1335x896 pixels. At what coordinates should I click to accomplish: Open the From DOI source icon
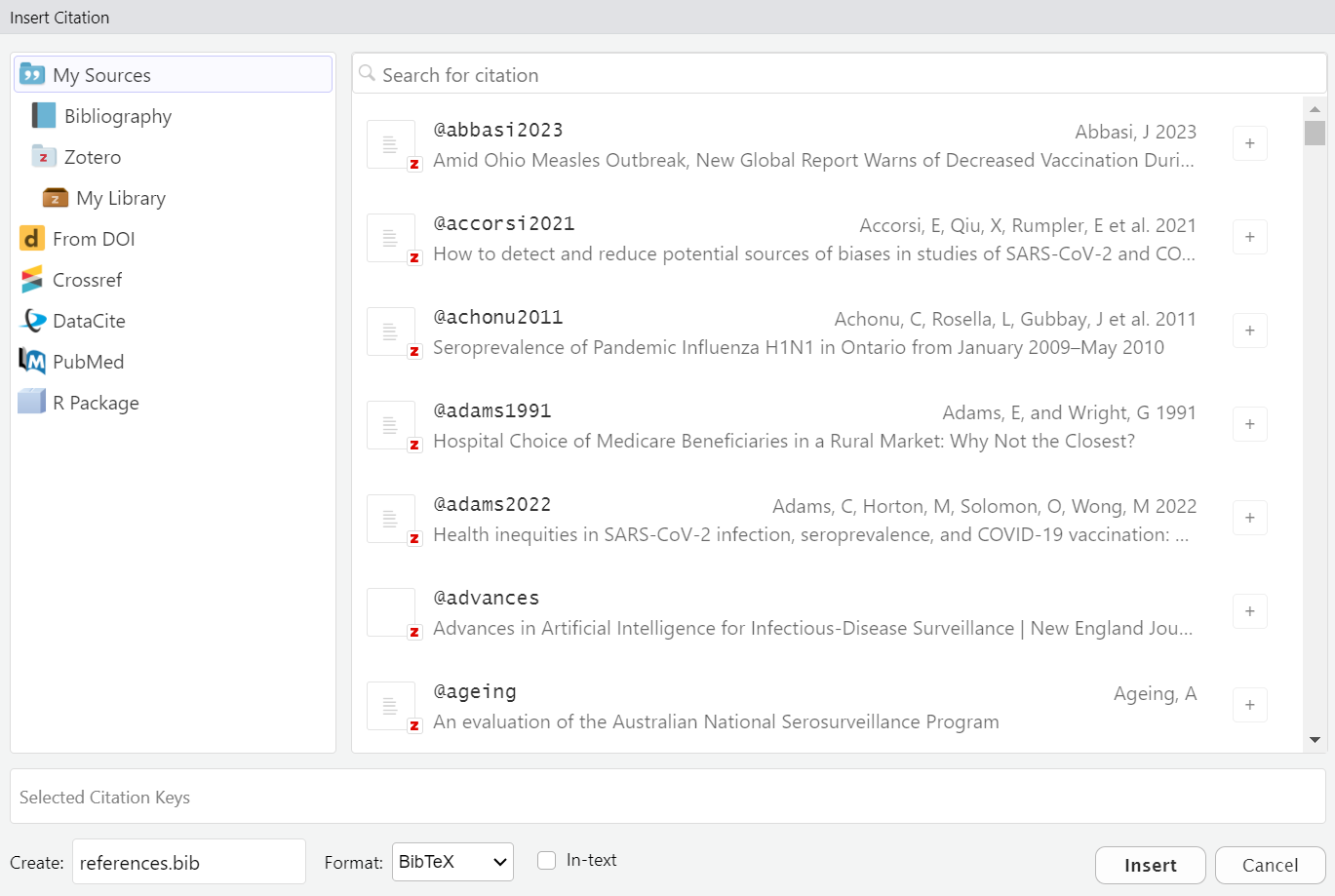pos(32,239)
